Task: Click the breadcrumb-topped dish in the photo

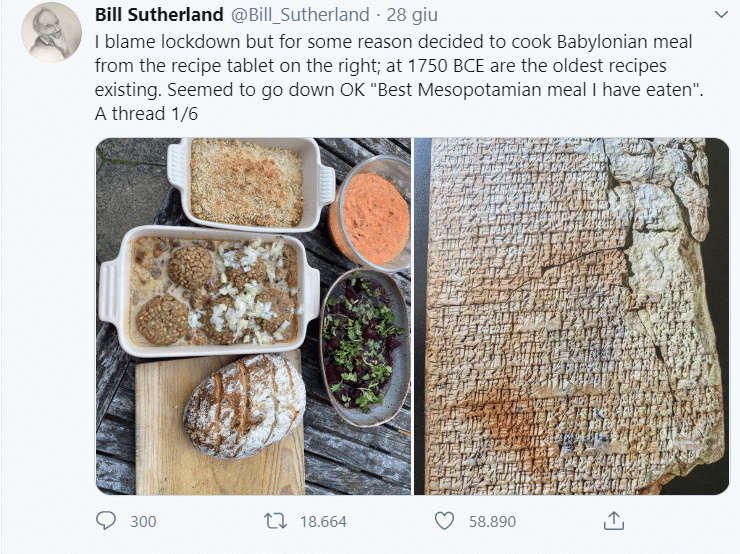Action: pos(246,182)
